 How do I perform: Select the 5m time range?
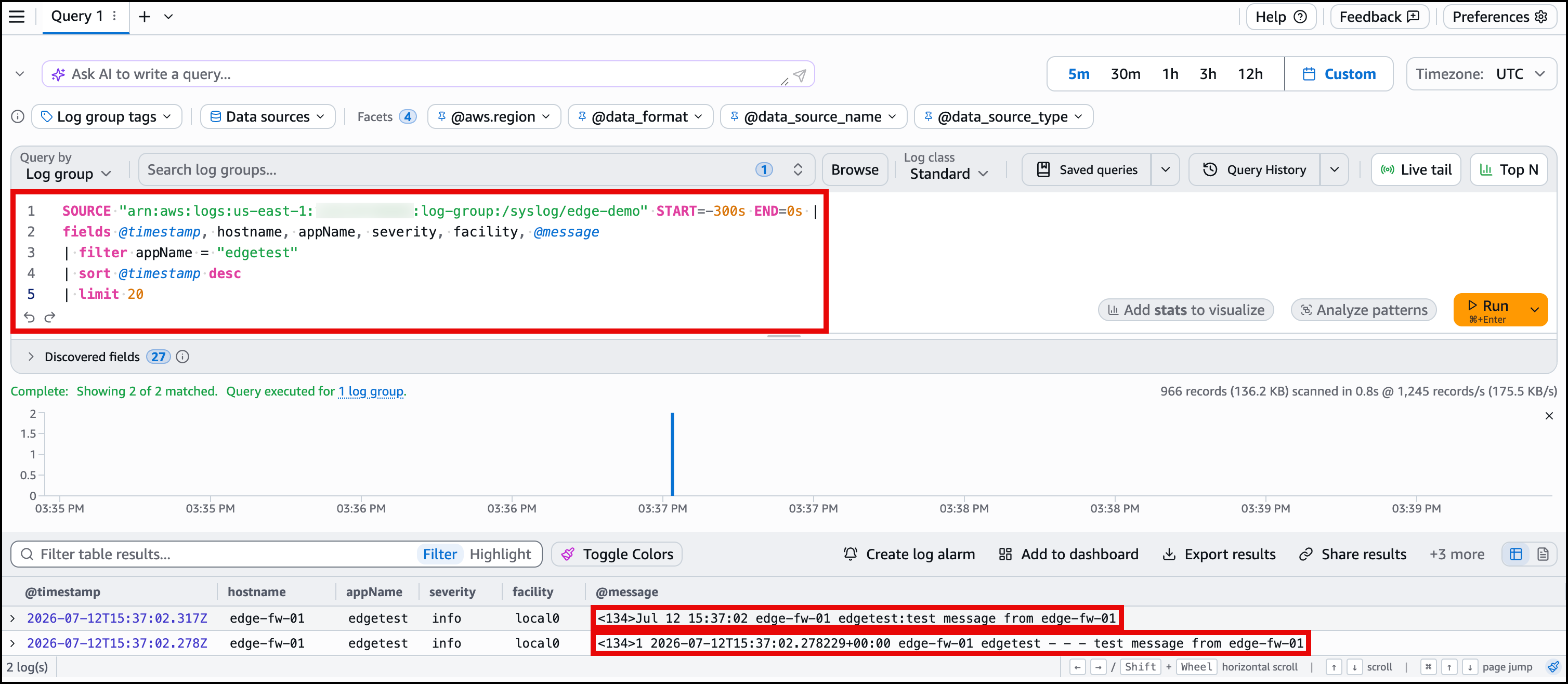1079,74
